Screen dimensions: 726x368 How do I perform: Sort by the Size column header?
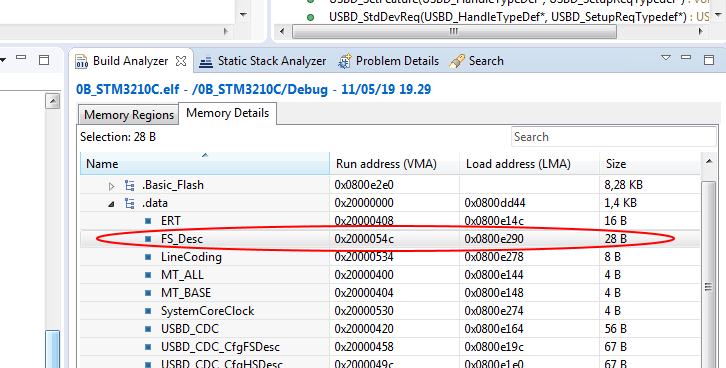(650, 163)
